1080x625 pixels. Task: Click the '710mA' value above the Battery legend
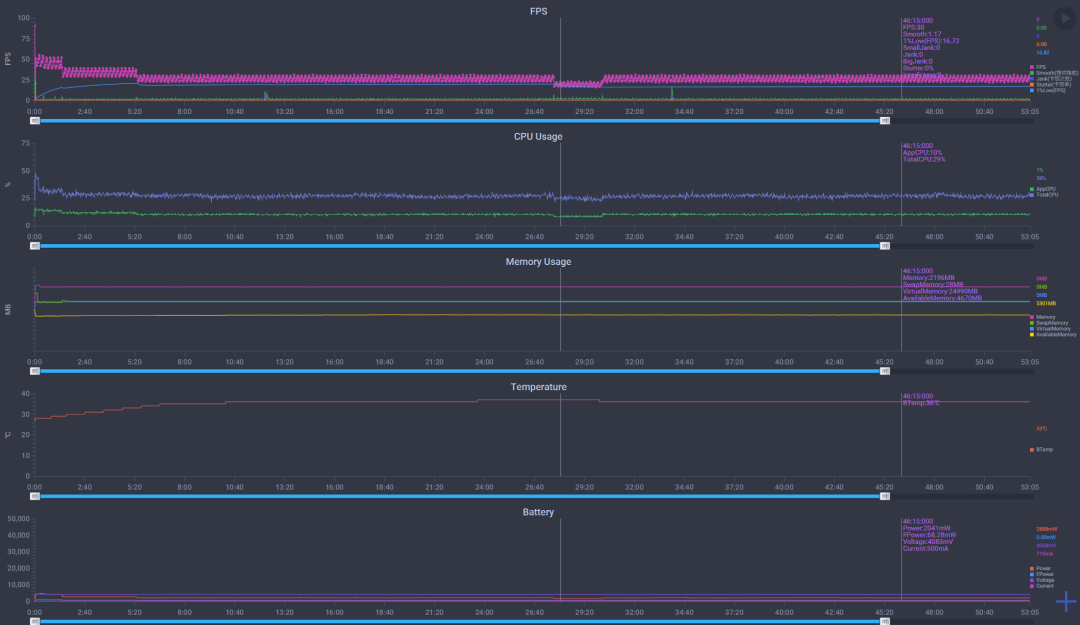[1044, 553]
